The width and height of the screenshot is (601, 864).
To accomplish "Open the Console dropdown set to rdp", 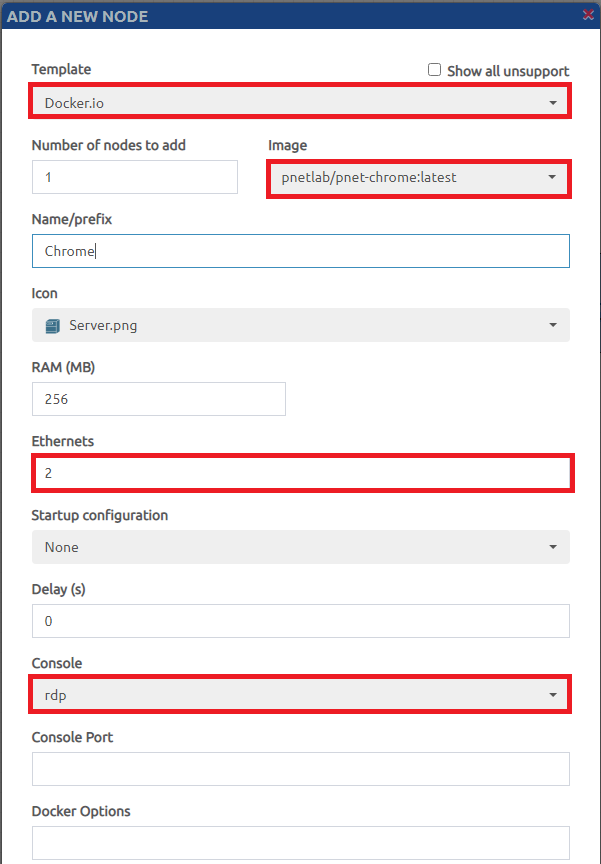I will [x=300, y=695].
